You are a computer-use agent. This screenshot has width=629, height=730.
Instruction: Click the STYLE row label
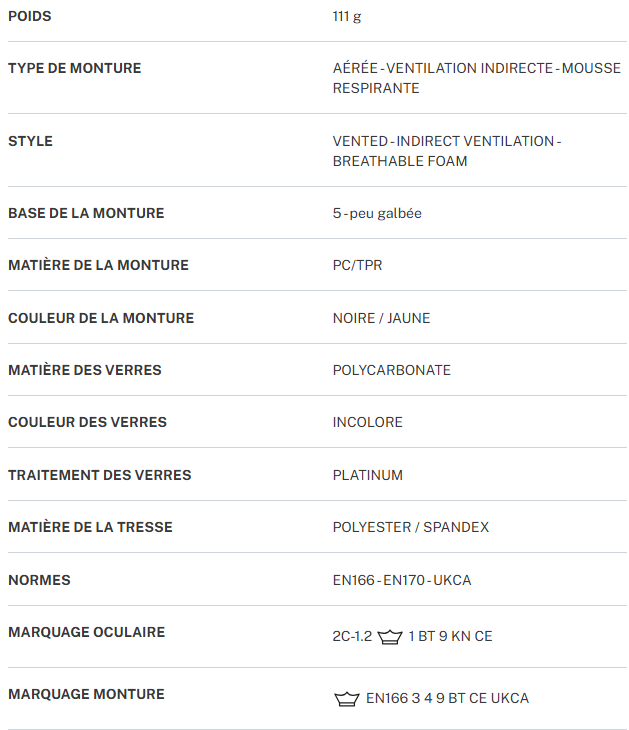31,141
